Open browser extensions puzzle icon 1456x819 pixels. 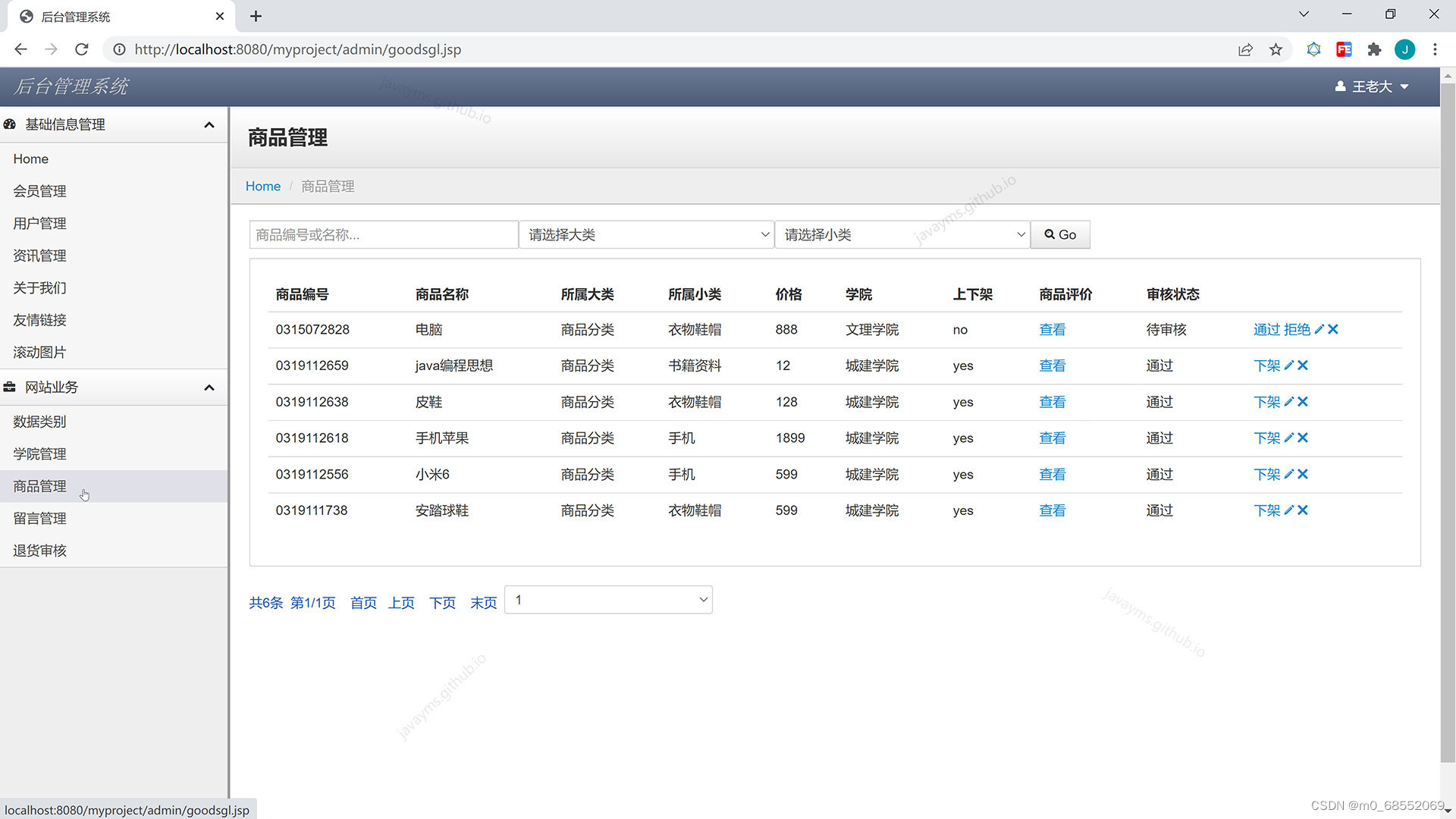[1374, 49]
